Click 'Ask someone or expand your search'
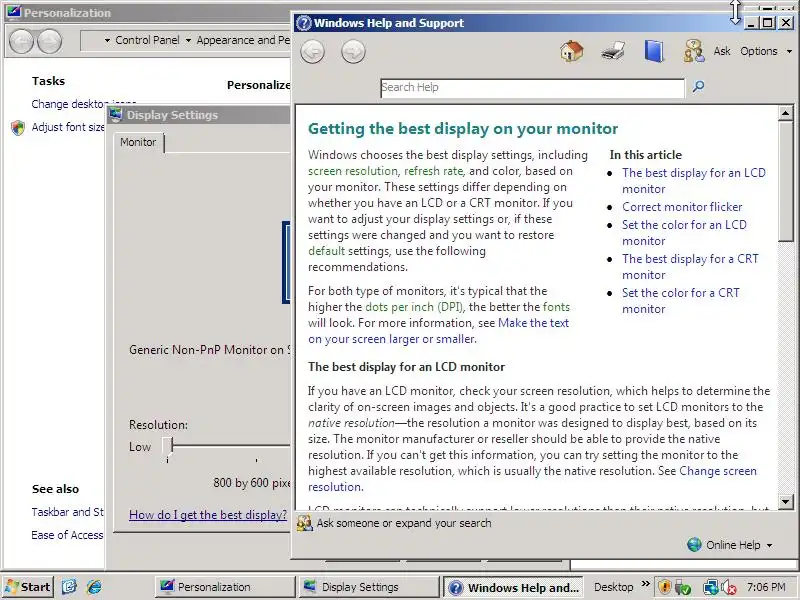Image resolution: width=800 pixels, height=600 pixels. [x=404, y=523]
